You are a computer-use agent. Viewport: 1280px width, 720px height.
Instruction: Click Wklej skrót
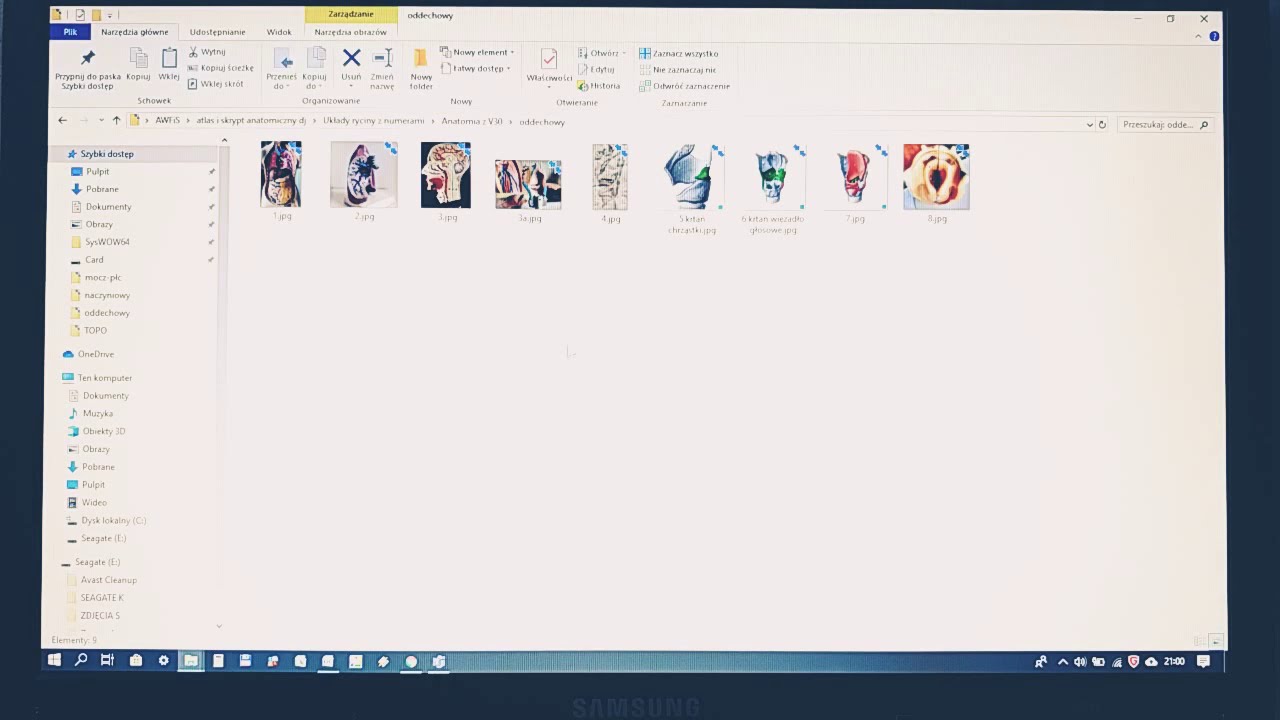(216, 84)
